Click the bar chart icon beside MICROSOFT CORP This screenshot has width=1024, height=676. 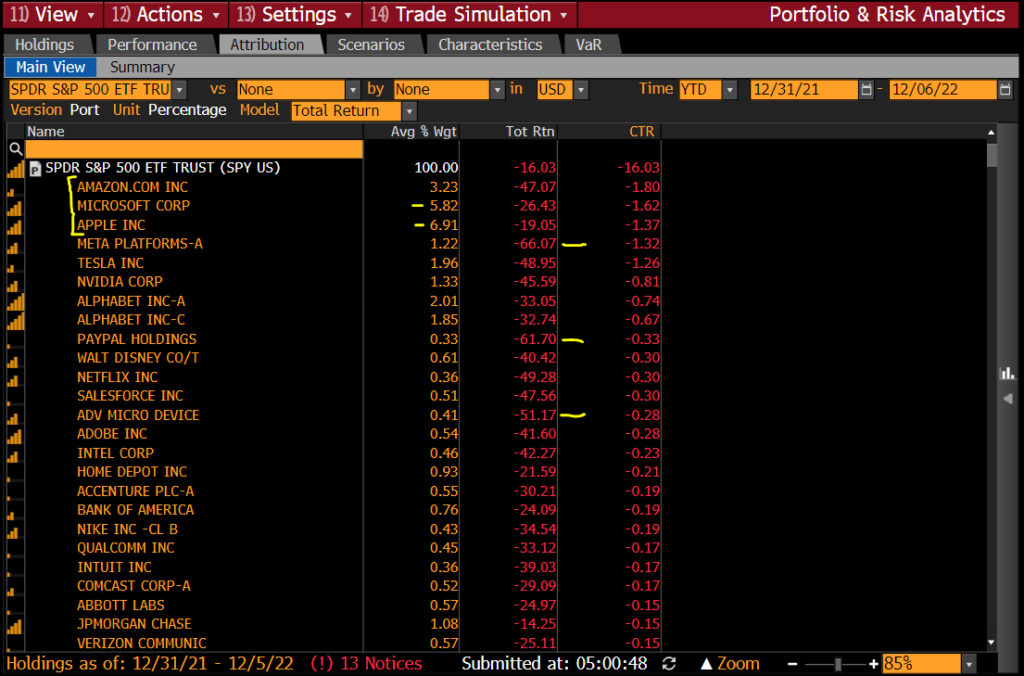tap(14, 208)
